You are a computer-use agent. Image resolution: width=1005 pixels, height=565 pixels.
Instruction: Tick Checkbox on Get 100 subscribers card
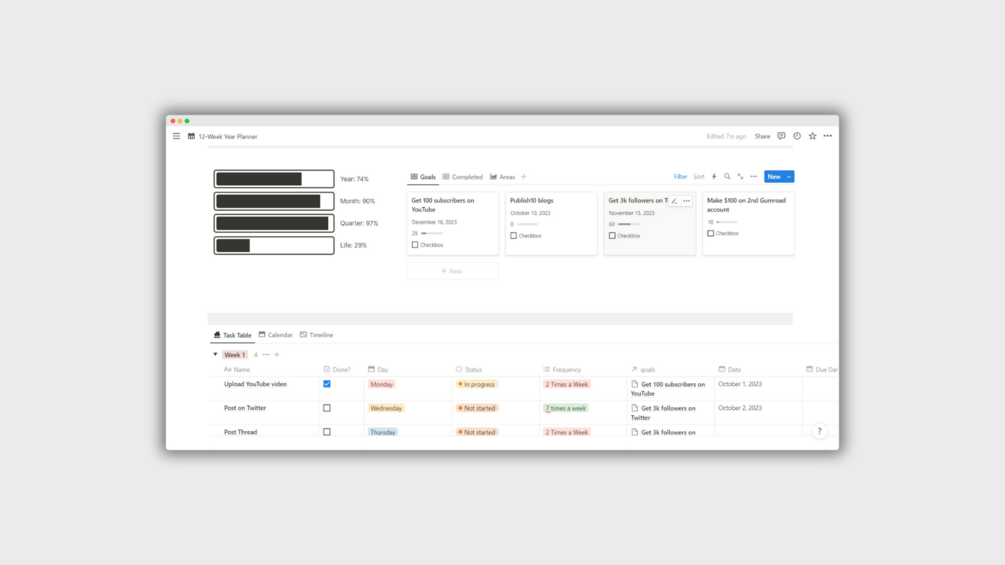tap(415, 245)
